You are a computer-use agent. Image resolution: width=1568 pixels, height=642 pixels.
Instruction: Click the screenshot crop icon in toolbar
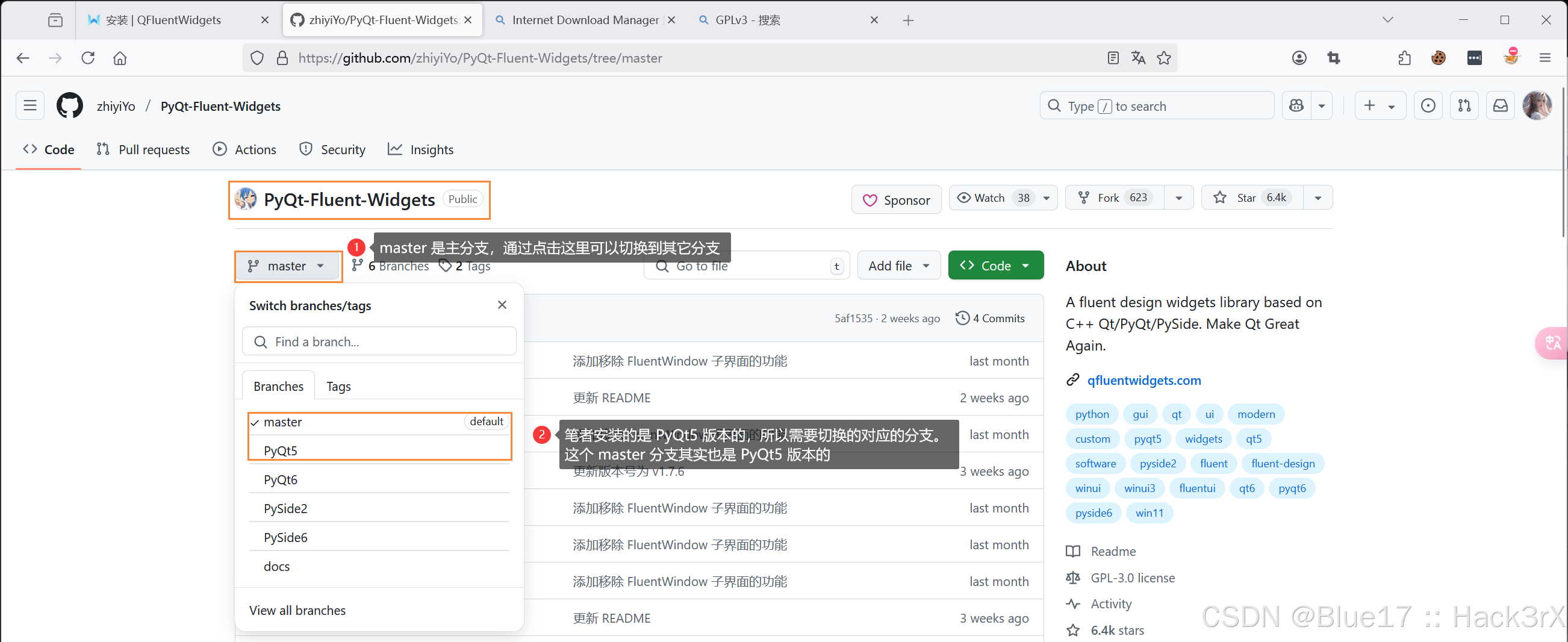coord(1333,58)
